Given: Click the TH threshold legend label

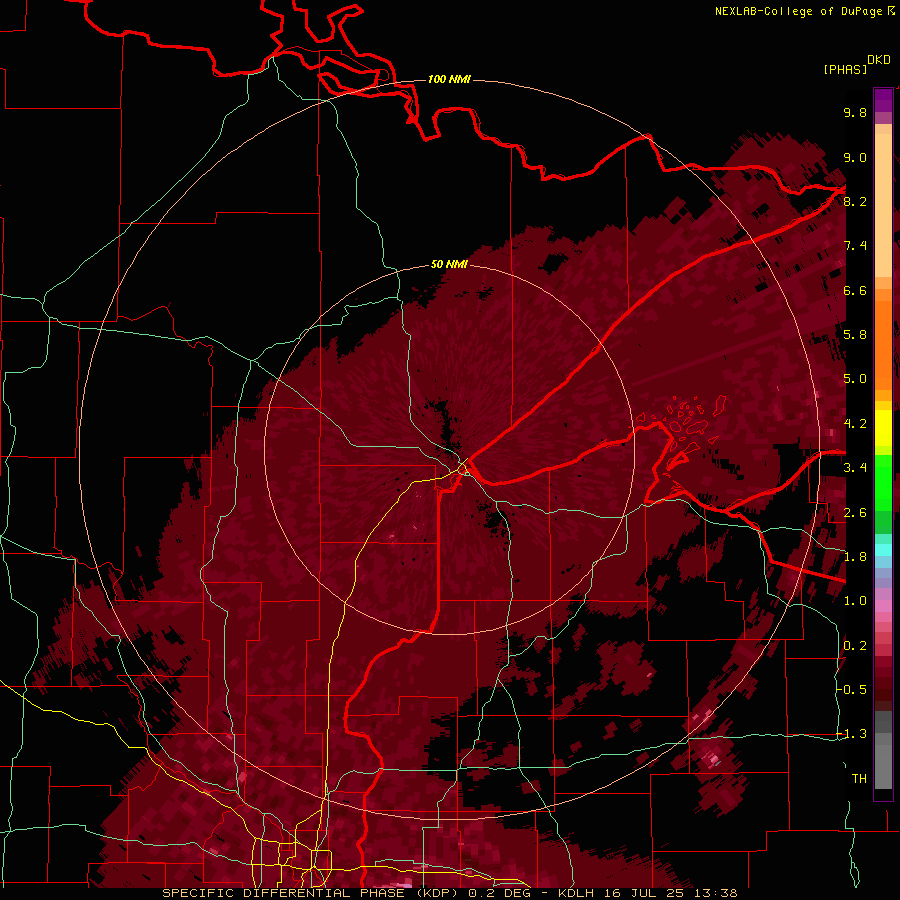Looking at the screenshot, I should [x=859, y=779].
